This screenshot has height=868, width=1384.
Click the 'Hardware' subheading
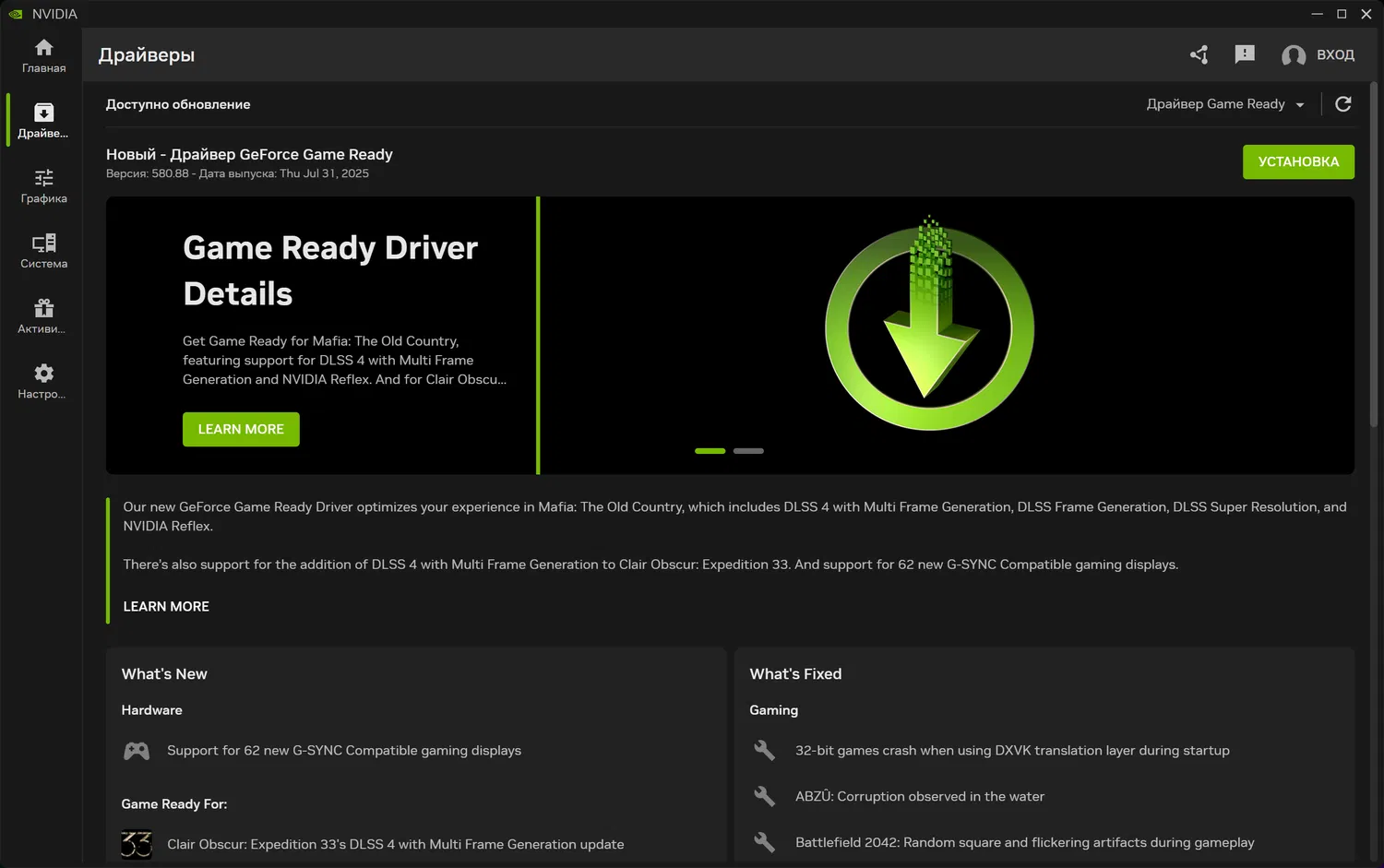151,710
